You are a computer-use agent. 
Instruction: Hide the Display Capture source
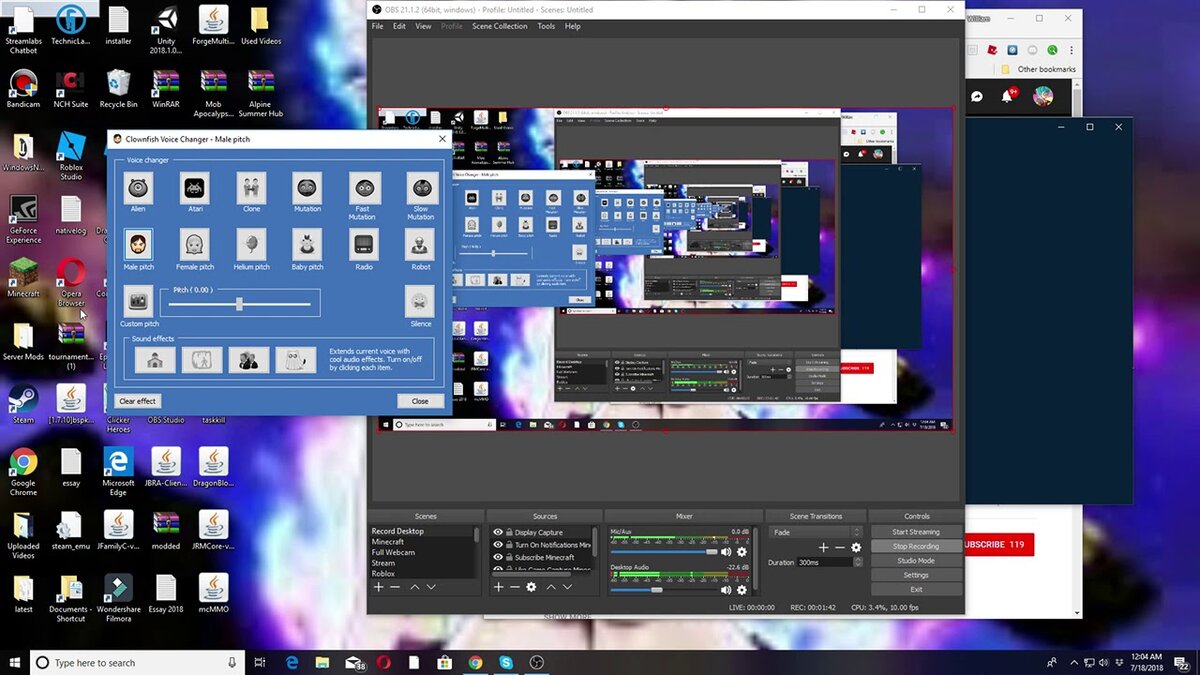point(498,533)
